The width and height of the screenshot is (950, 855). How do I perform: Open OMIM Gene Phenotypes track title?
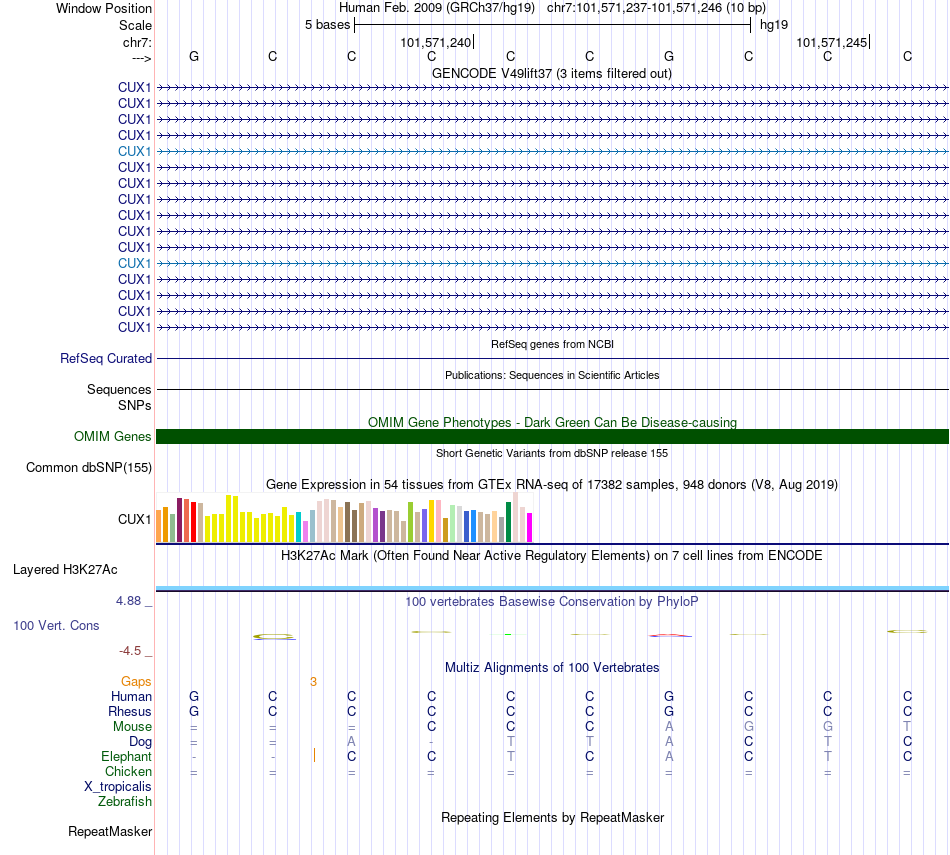552,422
